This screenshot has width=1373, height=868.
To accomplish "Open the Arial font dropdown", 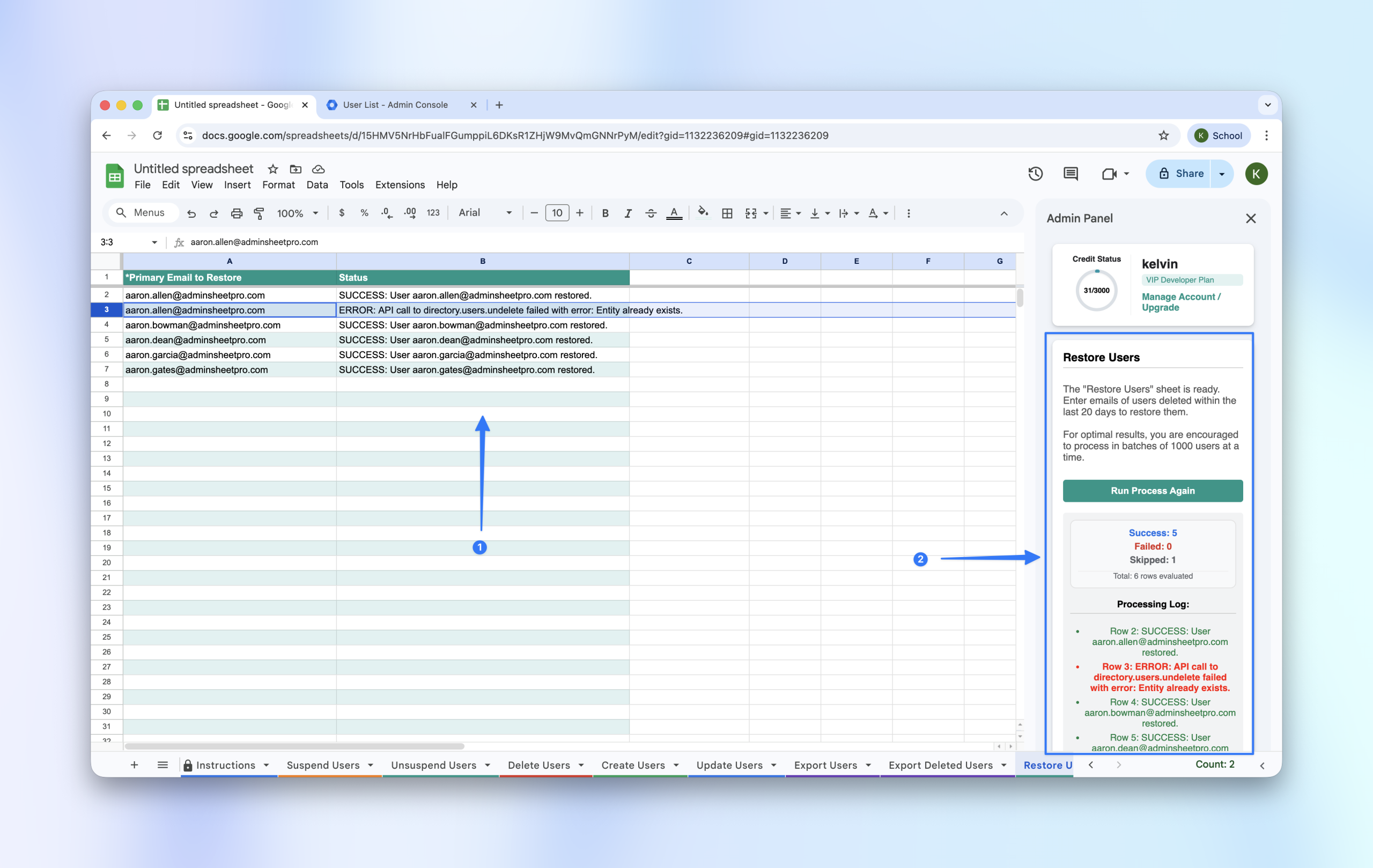I will pyautogui.click(x=485, y=213).
